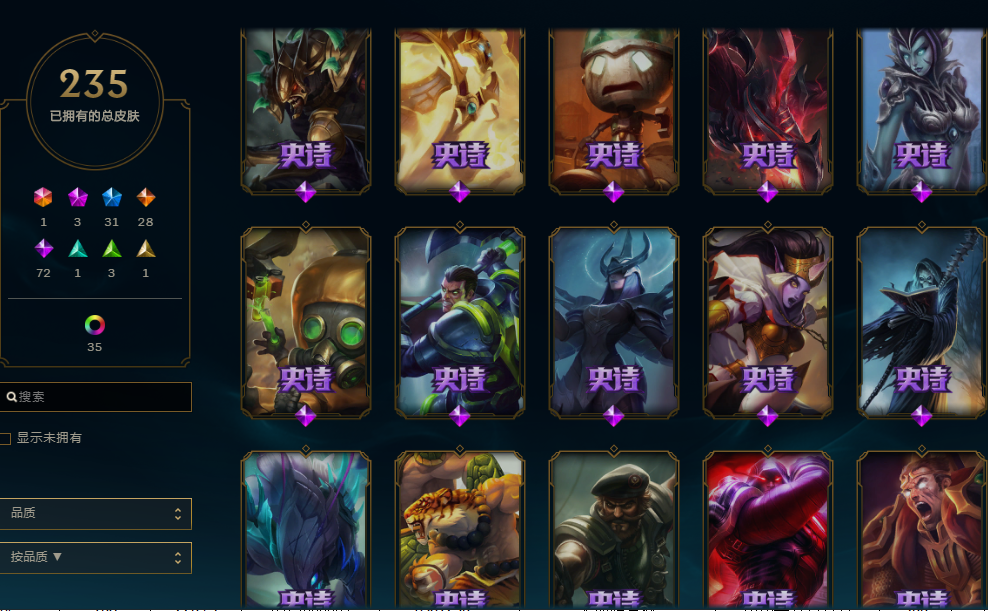
Task: Open the tiger warrior skin card
Action: pyautogui.click(x=460, y=529)
